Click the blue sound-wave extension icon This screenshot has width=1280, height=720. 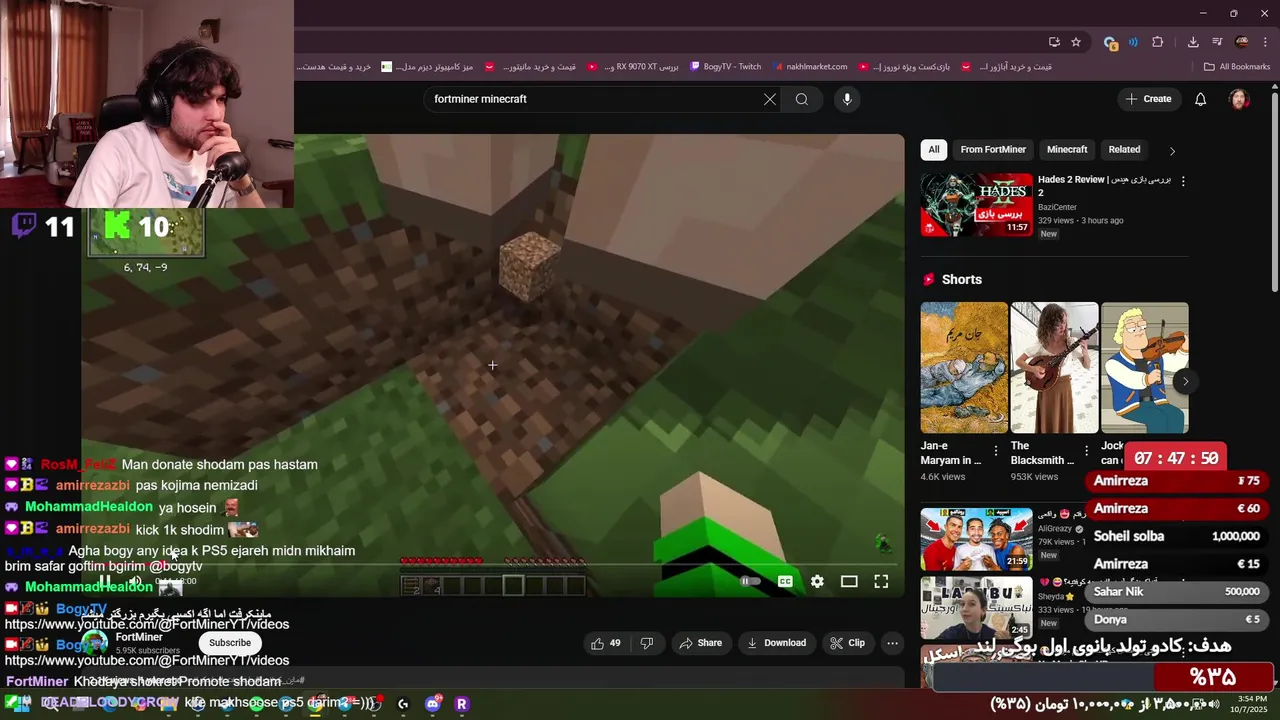coord(1133,42)
